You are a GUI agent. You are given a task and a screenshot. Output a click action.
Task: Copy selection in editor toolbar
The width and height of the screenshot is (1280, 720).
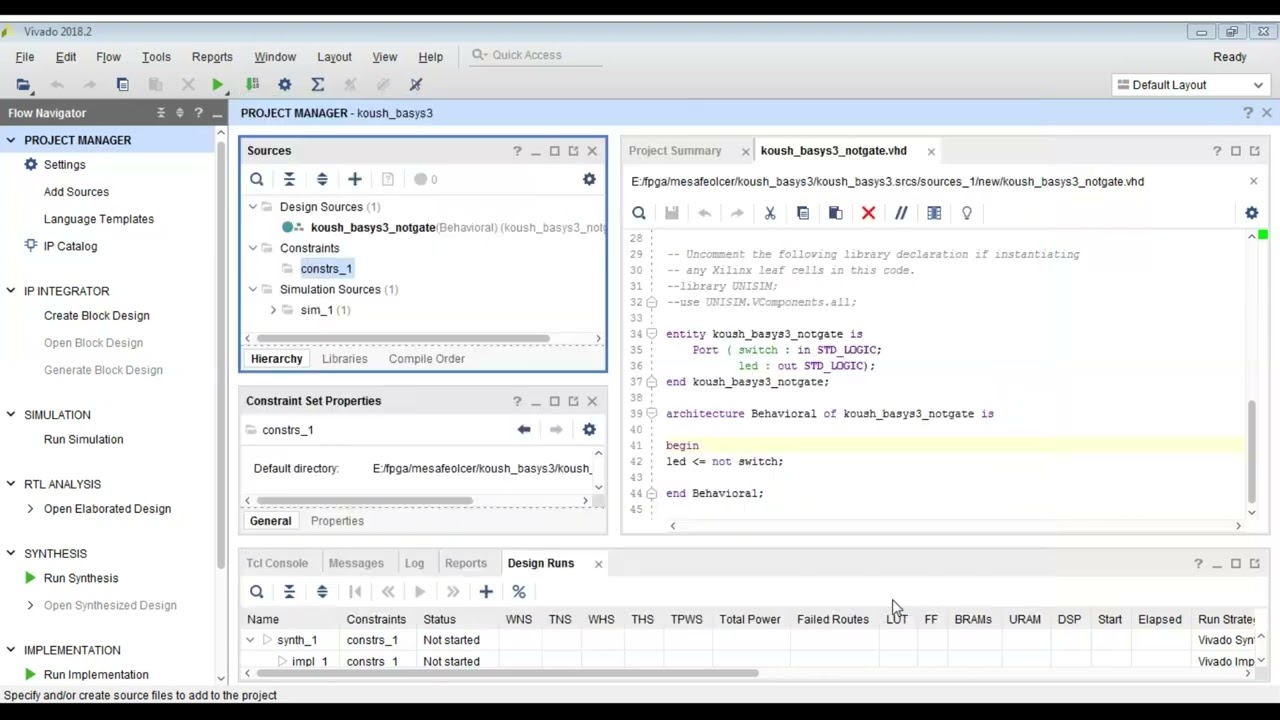(803, 213)
